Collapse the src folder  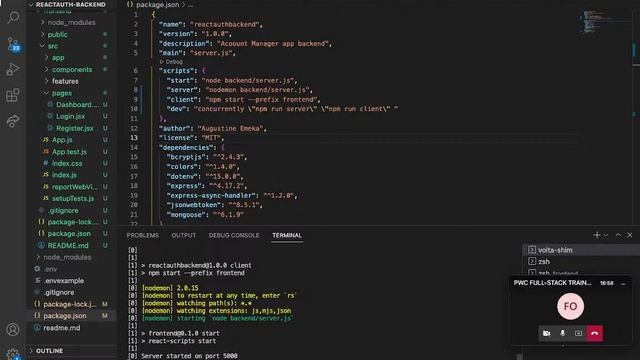pyautogui.click(x=72, y=46)
